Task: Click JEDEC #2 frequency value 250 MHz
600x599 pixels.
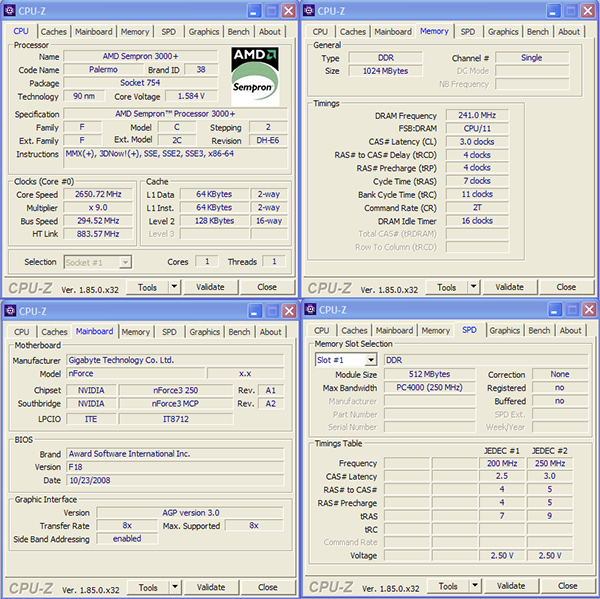Action: [549, 463]
